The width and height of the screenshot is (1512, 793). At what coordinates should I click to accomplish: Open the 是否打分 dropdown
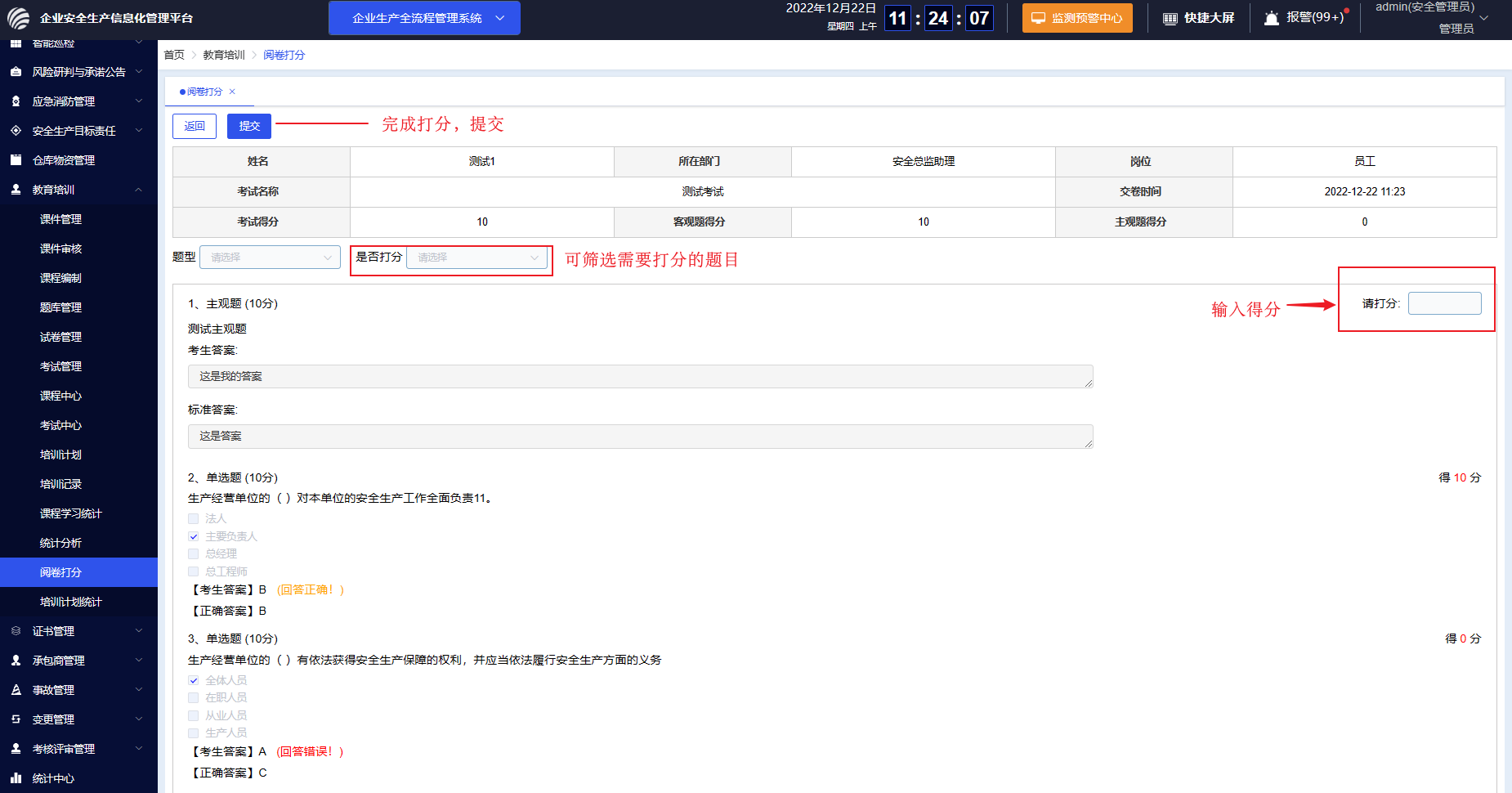tap(476, 258)
